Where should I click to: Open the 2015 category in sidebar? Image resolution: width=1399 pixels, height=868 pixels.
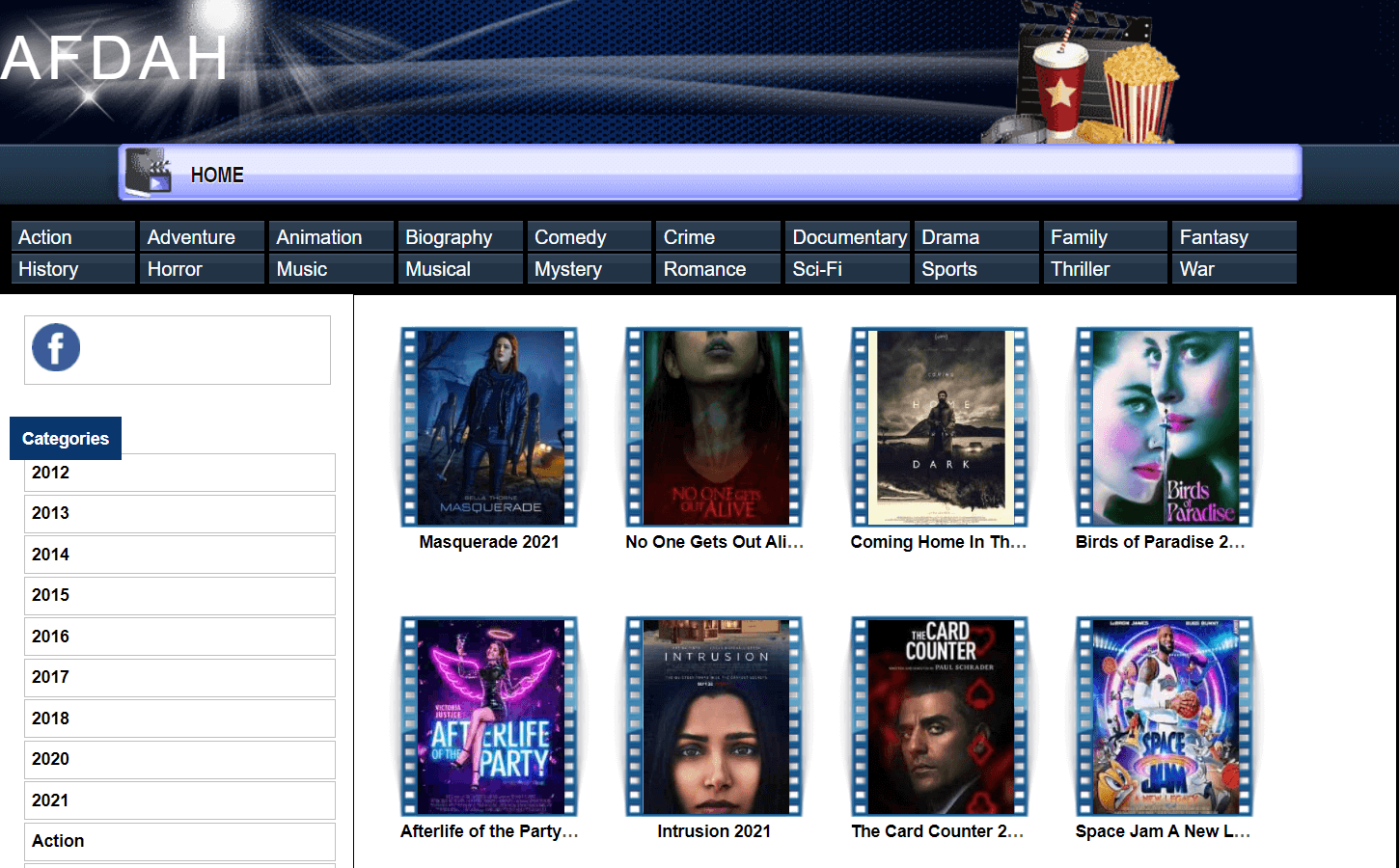pyautogui.click(x=179, y=595)
